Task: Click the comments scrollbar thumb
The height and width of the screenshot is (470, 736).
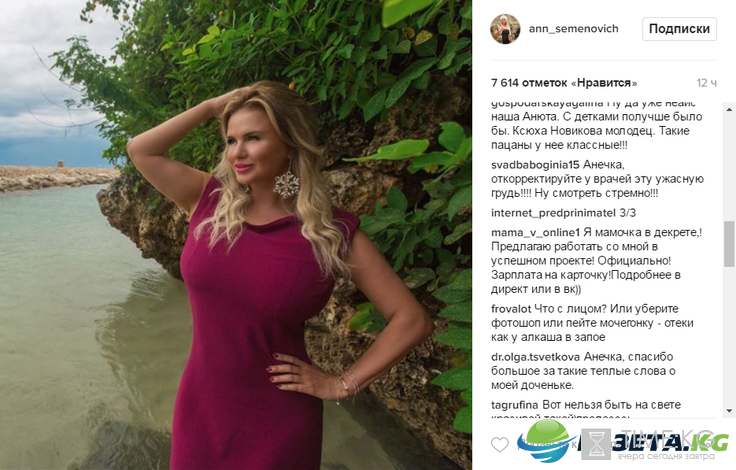Action: [729, 244]
